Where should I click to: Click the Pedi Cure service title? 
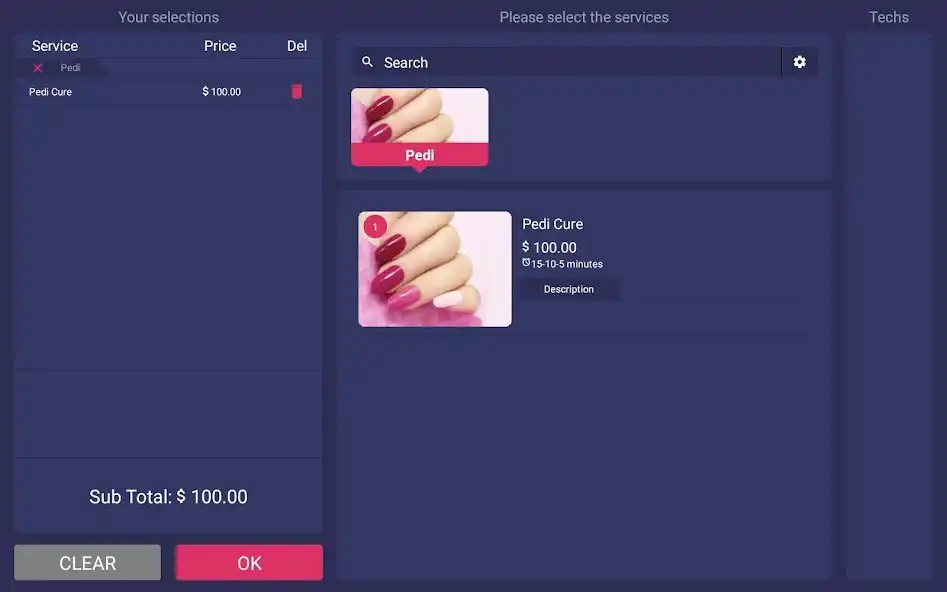pyautogui.click(x=553, y=224)
